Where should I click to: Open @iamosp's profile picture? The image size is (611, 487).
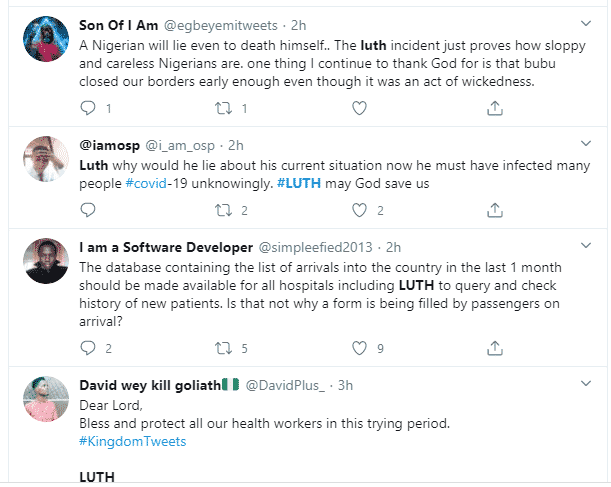[x=44, y=158]
